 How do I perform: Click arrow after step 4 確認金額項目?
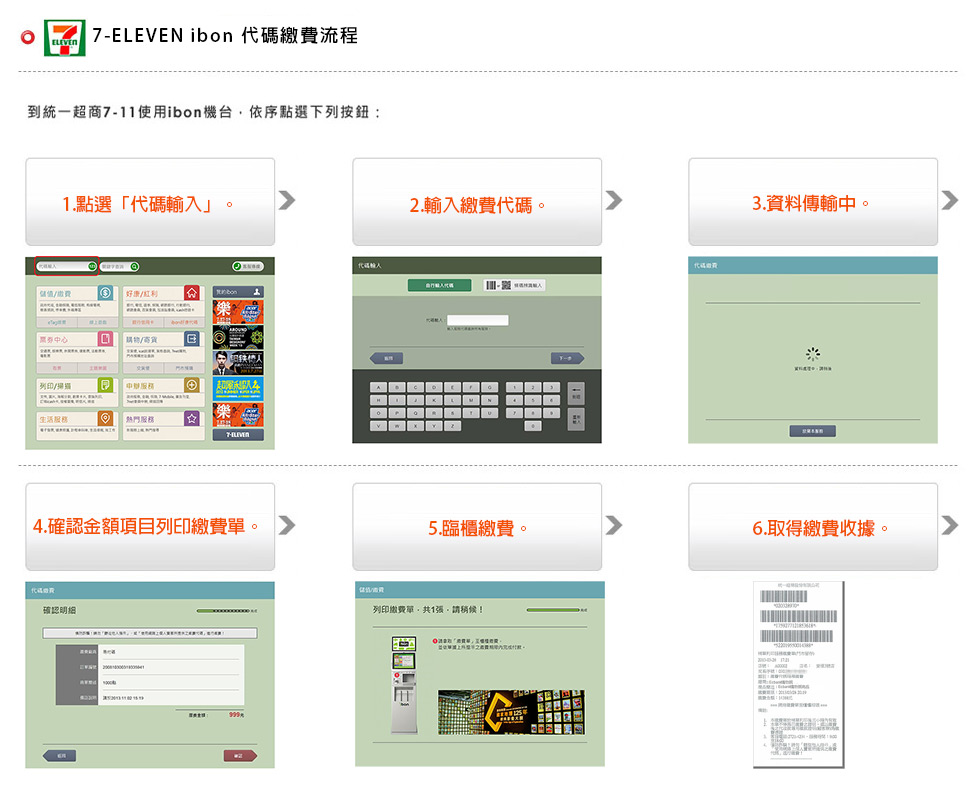(287, 525)
